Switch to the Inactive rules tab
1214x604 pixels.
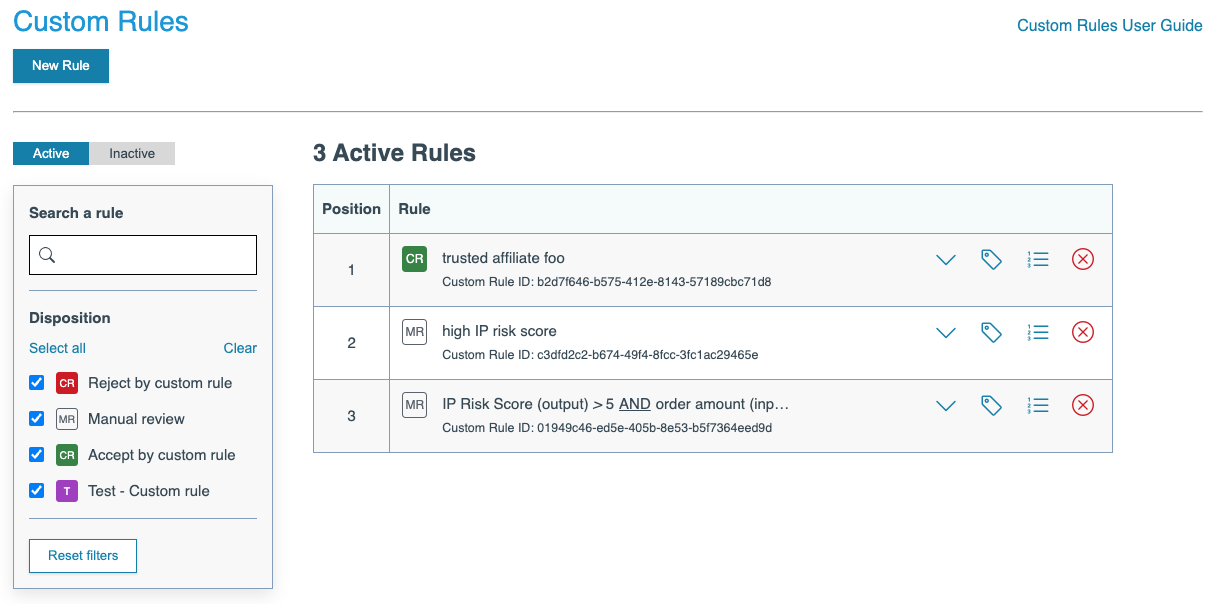click(132, 154)
